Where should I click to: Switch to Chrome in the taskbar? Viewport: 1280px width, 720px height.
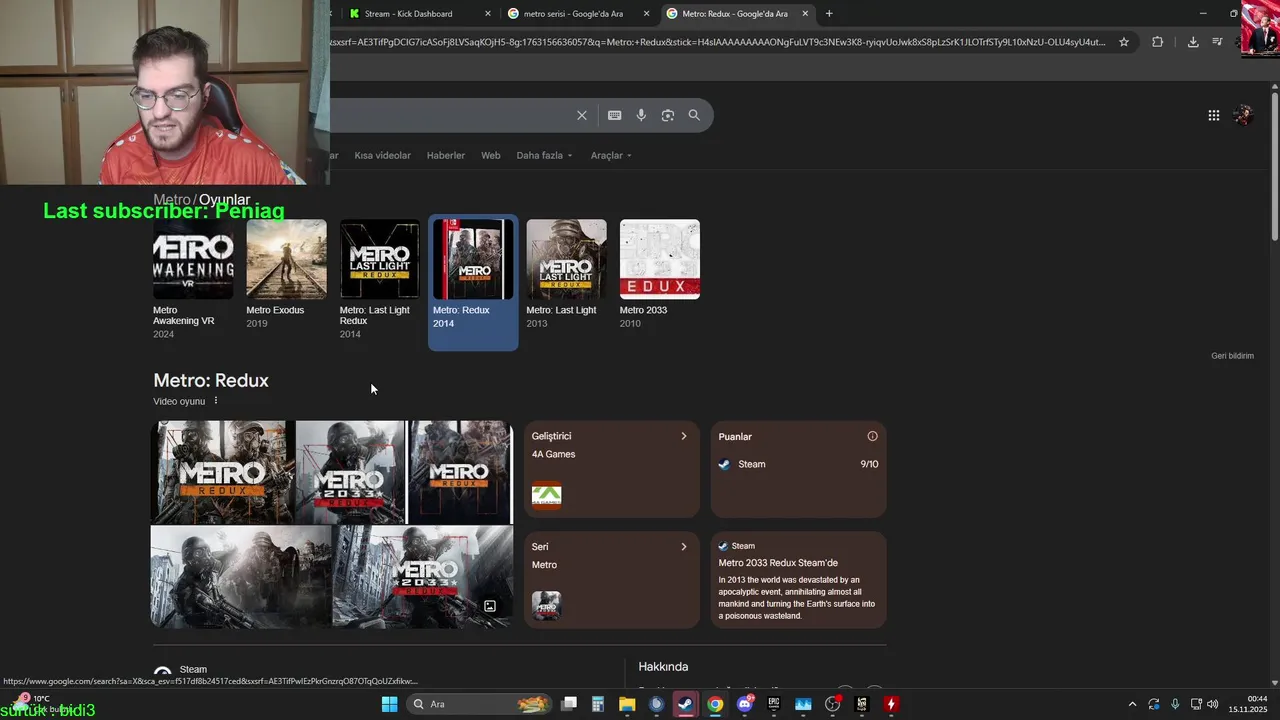pos(715,704)
